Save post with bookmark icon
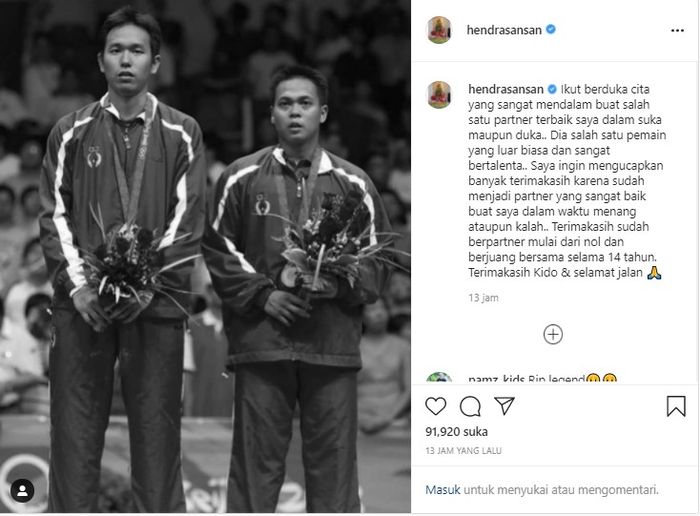This screenshot has width=700, height=516. click(x=676, y=406)
